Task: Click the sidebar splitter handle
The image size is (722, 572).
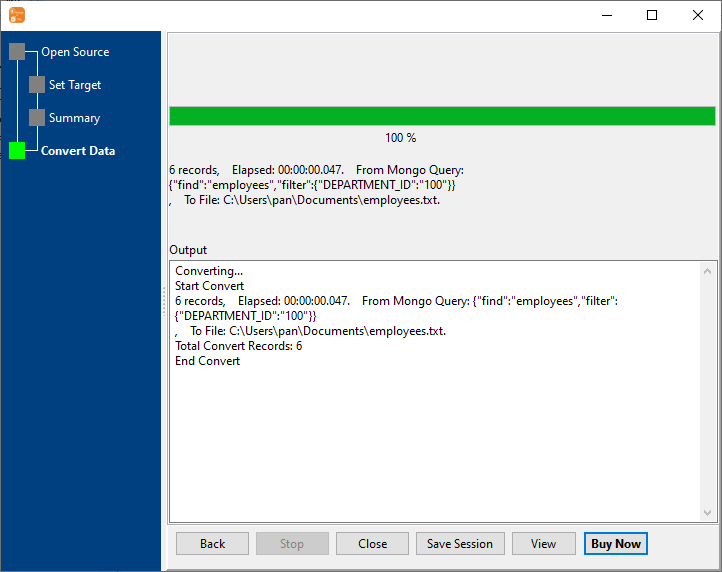Action: pyautogui.click(x=164, y=300)
